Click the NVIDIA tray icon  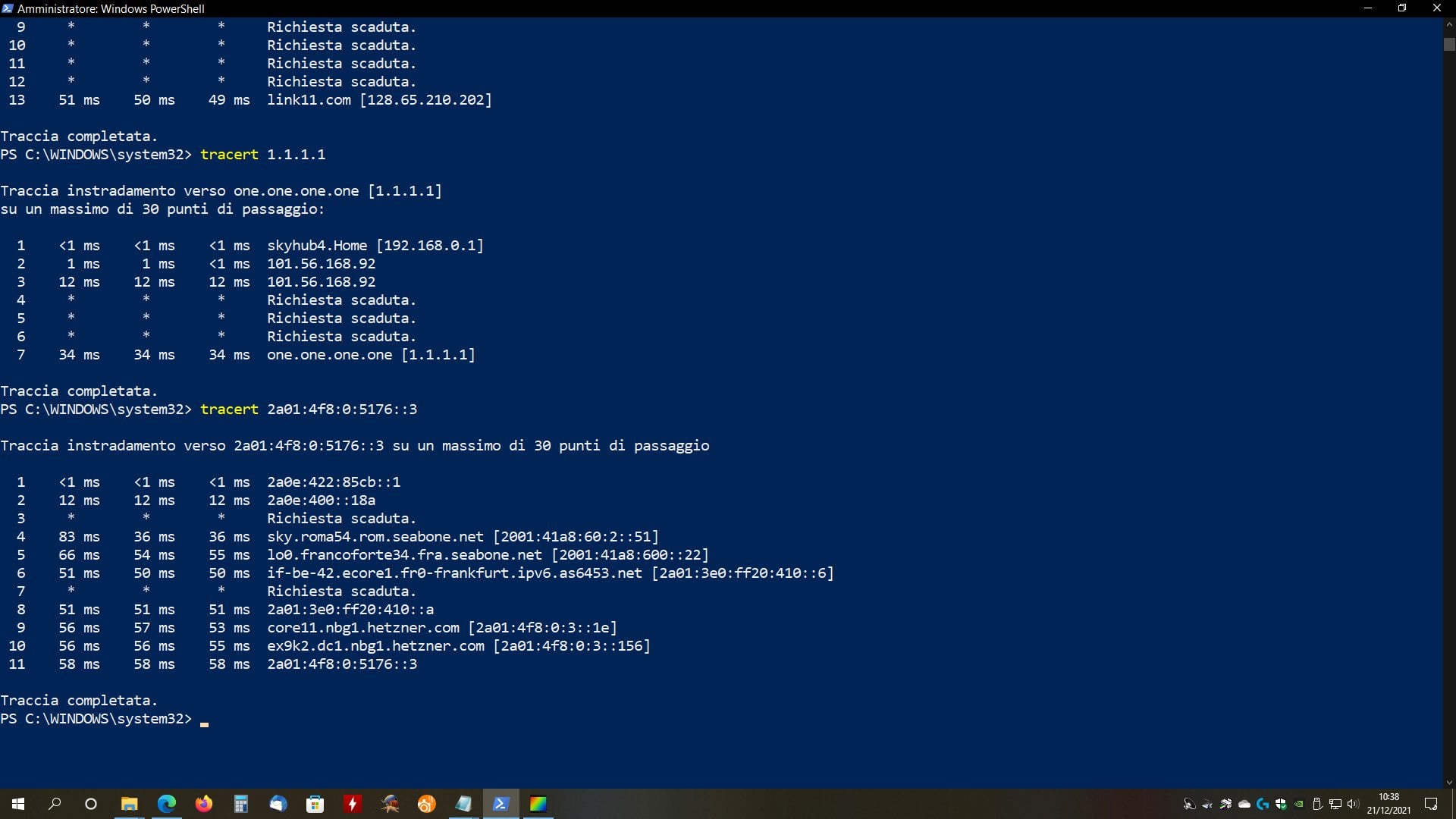[x=1299, y=804]
